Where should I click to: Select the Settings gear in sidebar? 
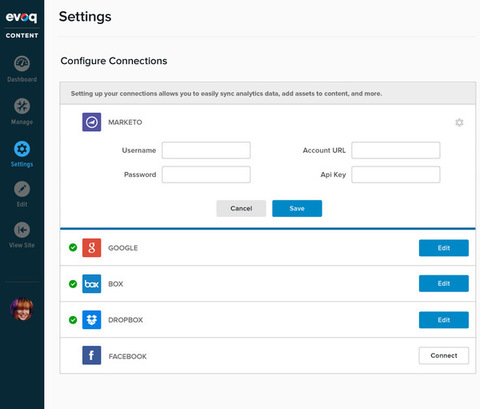(22, 149)
